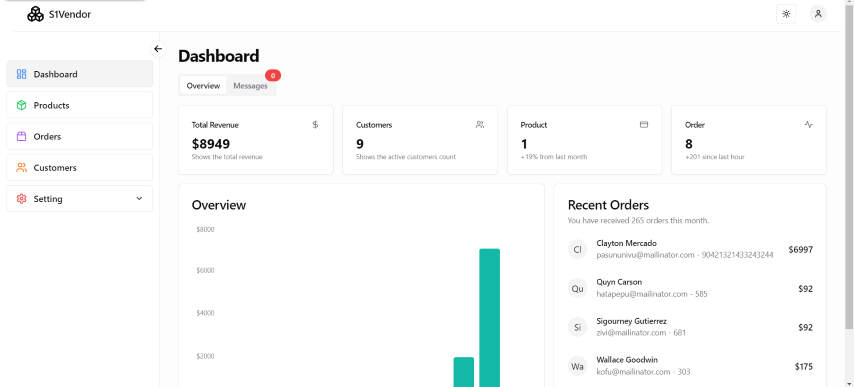
Task: Click the Recent Orders heading
Action: pos(608,205)
